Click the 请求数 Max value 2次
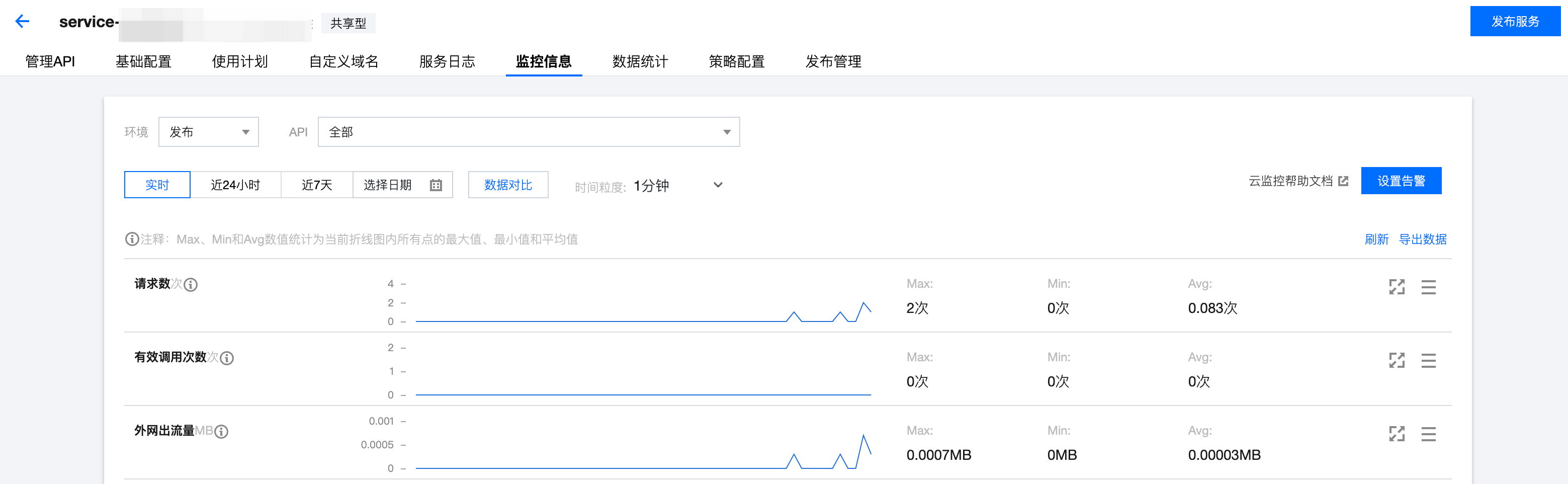This screenshot has width=1568, height=484. 917,308
